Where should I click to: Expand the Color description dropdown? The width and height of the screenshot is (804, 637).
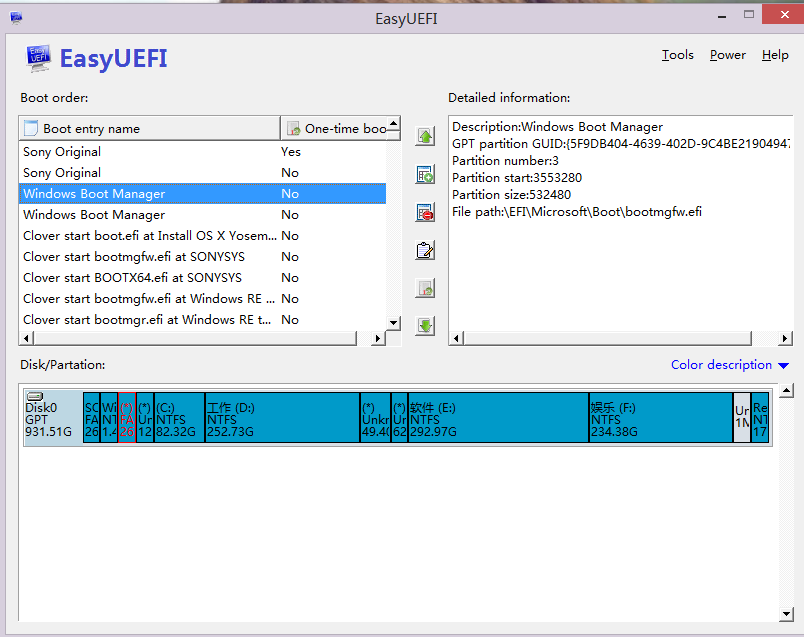(730, 365)
